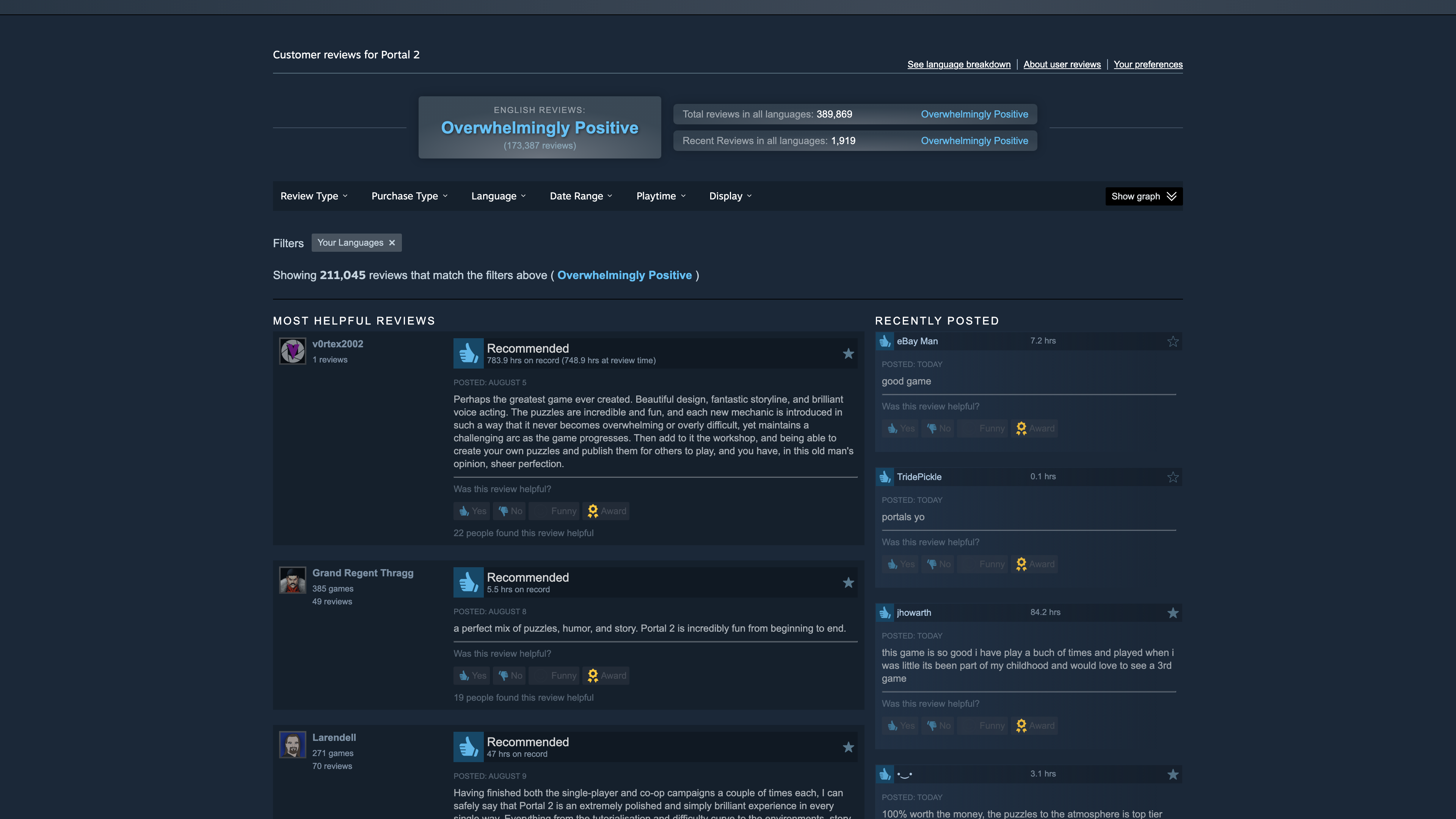Open the Review Type filter dropdown

314,196
